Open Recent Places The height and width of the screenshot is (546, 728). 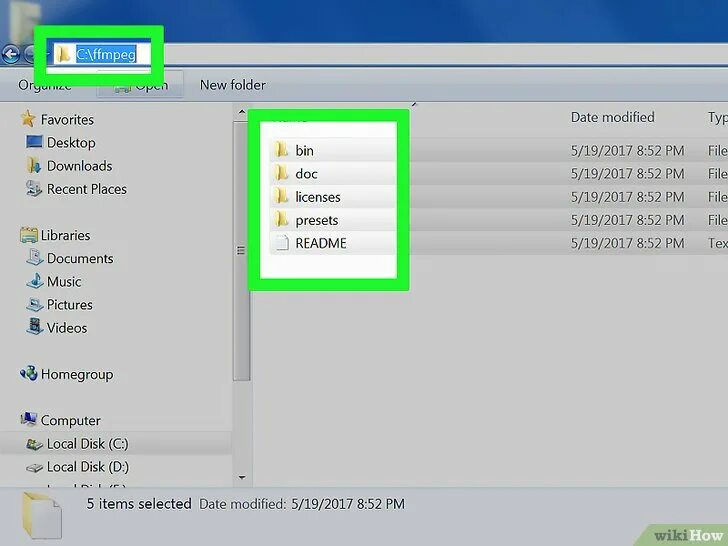86,189
